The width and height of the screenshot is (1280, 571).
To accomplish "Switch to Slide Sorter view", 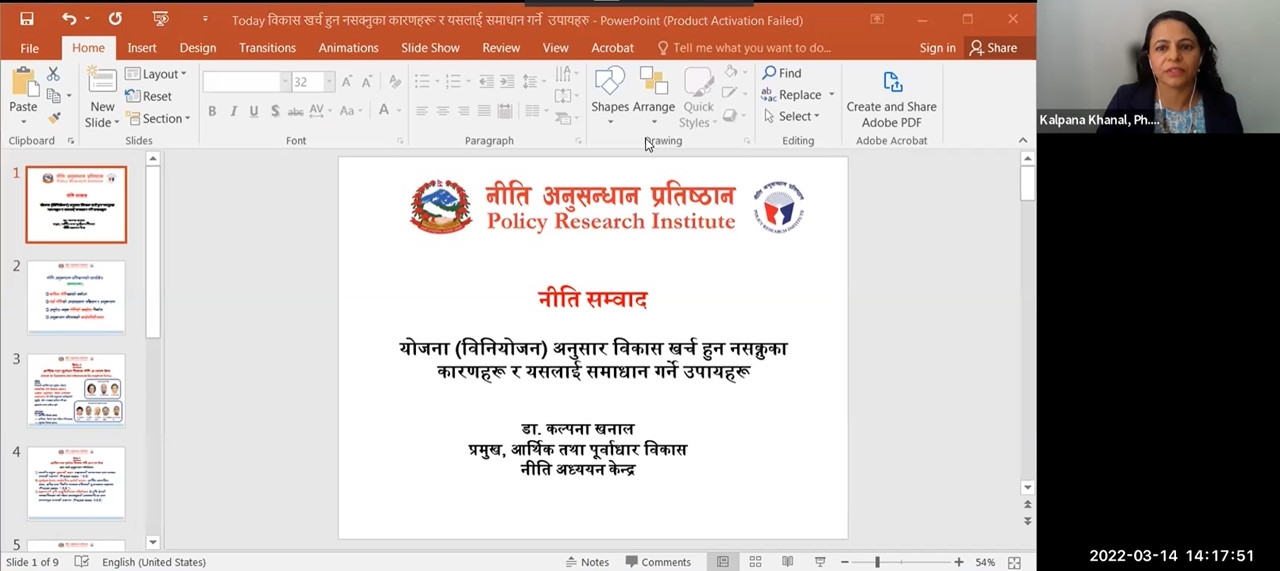I will click(x=755, y=562).
